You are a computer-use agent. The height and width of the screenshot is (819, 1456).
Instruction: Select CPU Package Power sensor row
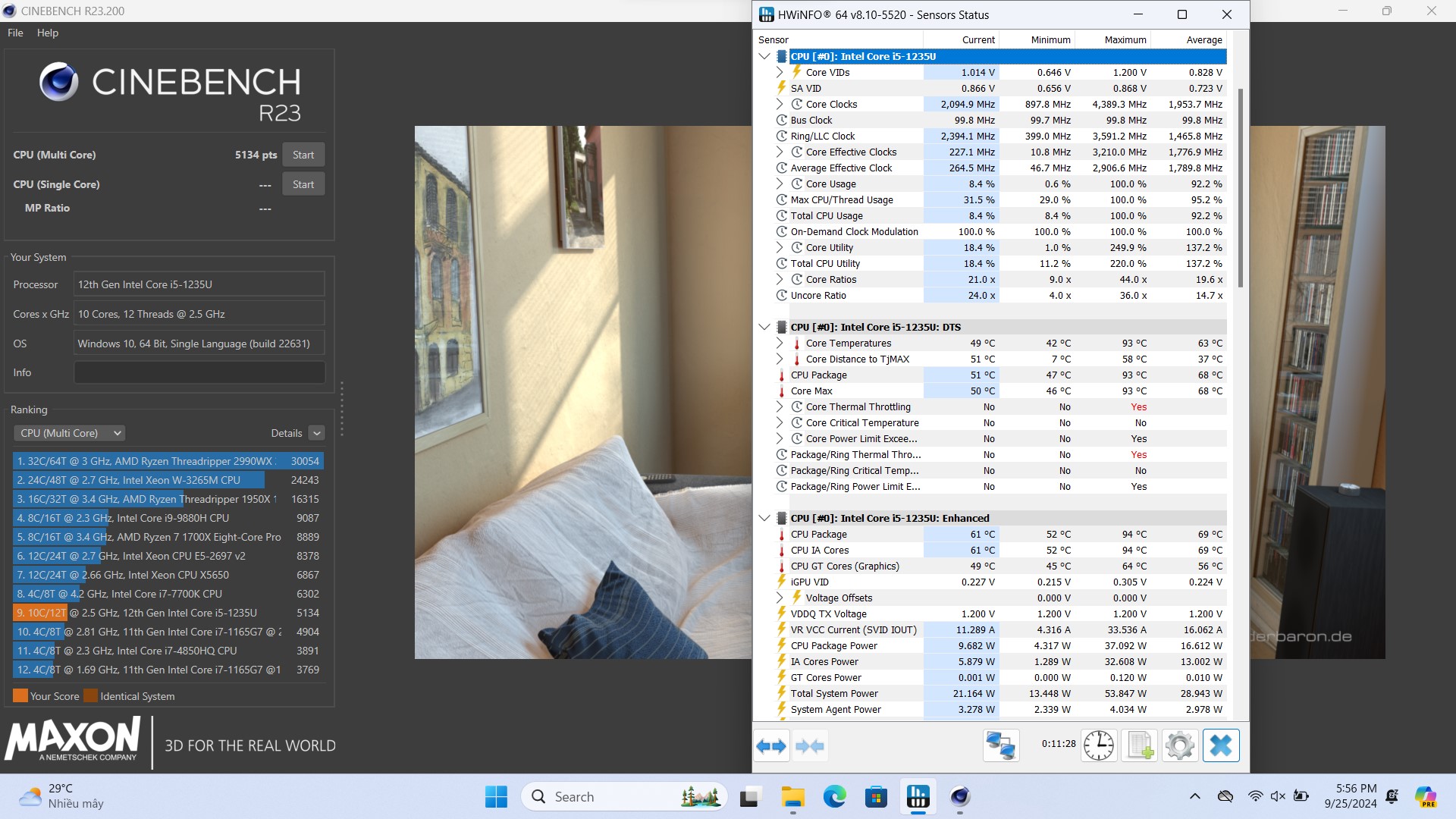pyautogui.click(x=999, y=645)
